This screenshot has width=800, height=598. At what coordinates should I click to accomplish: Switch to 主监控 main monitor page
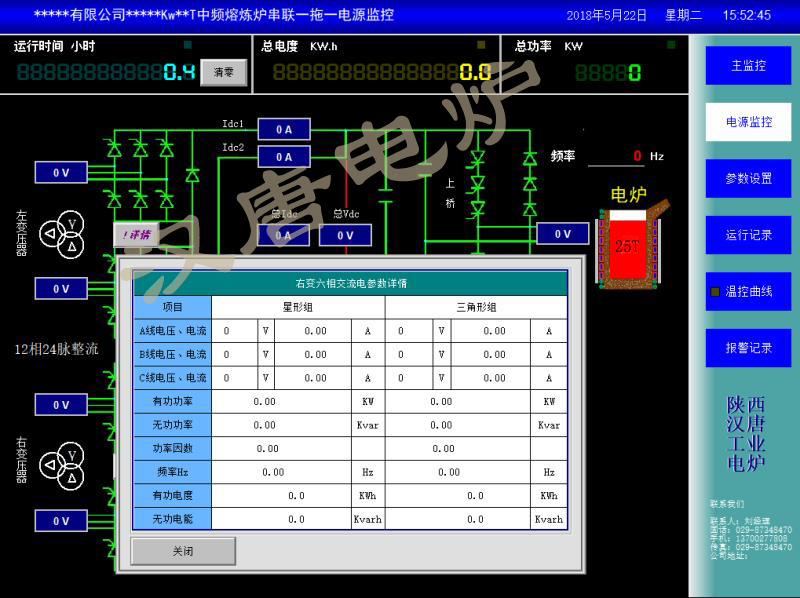[749, 65]
